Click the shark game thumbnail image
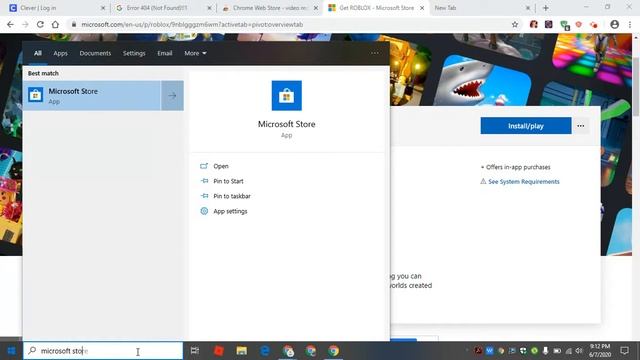Screen dimensions: 640x360 click(x=482, y=81)
